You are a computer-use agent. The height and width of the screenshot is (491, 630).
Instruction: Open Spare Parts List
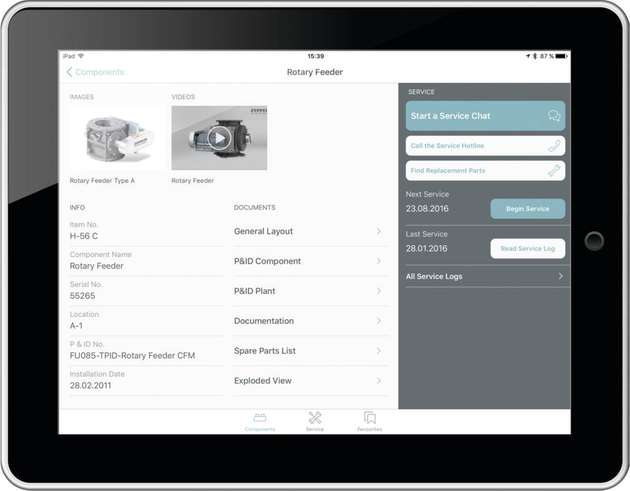point(310,351)
